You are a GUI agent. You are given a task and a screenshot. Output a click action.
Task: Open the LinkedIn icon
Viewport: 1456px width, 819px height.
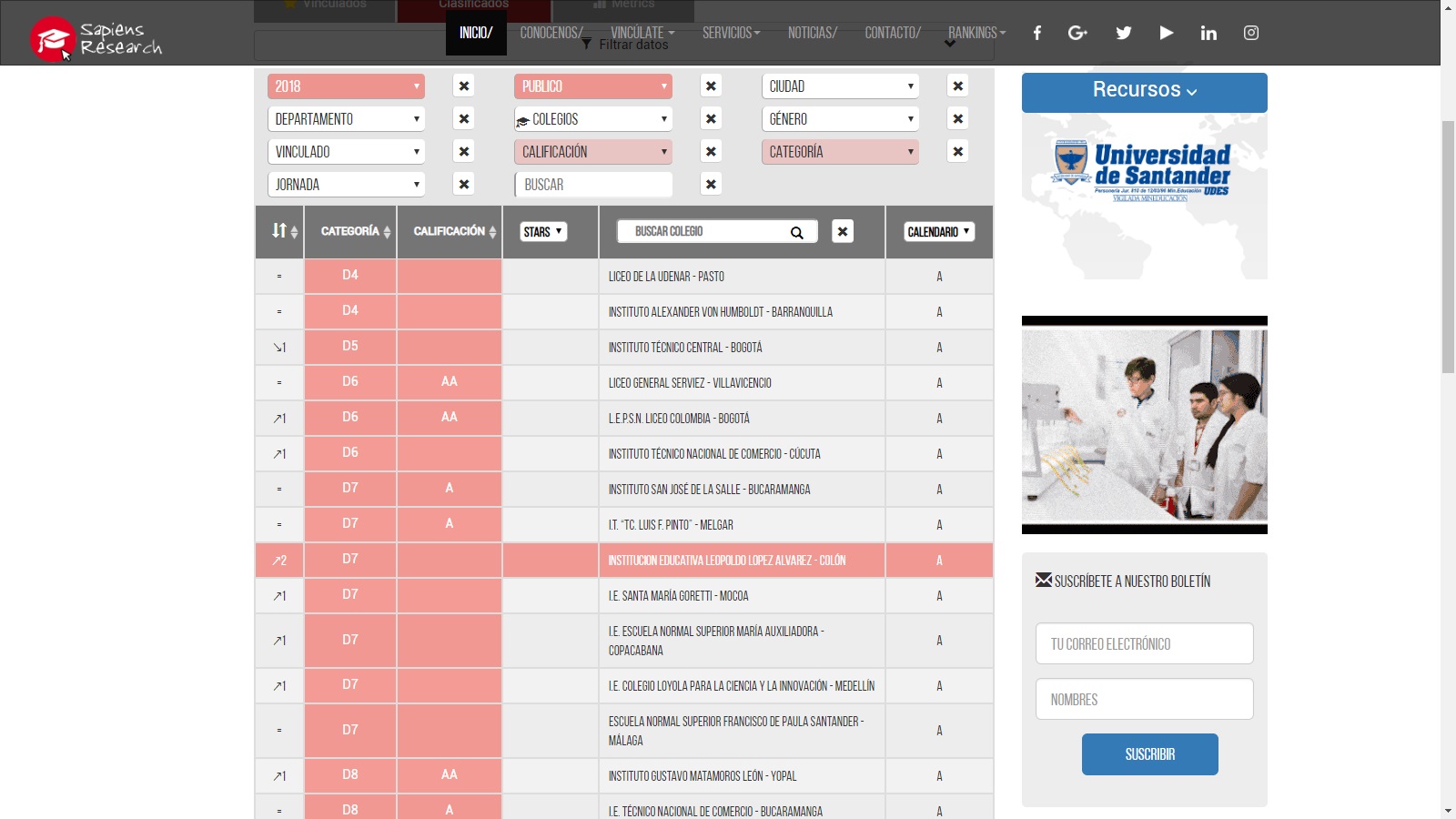tap(1208, 33)
